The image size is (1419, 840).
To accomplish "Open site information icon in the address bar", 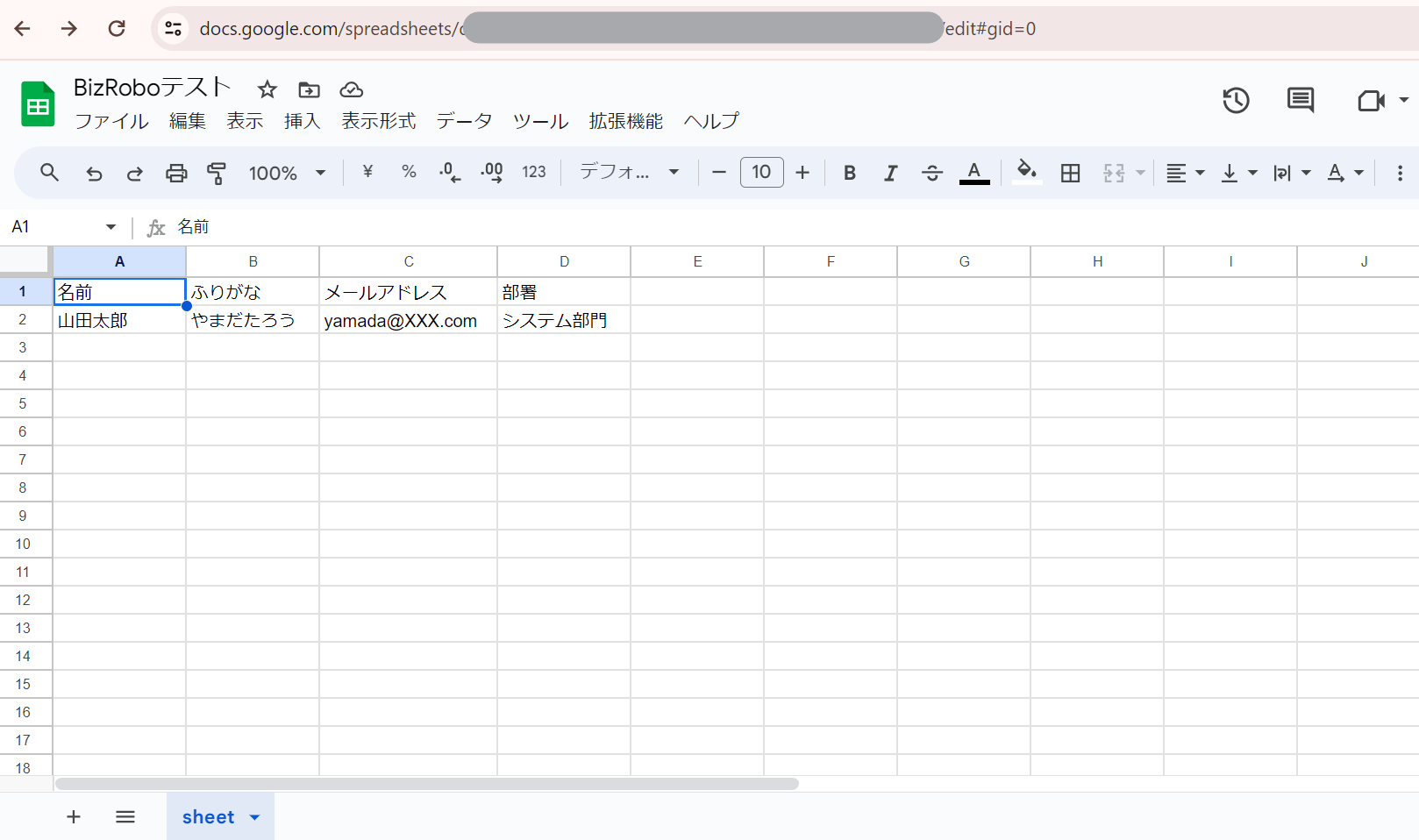I will [x=174, y=29].
